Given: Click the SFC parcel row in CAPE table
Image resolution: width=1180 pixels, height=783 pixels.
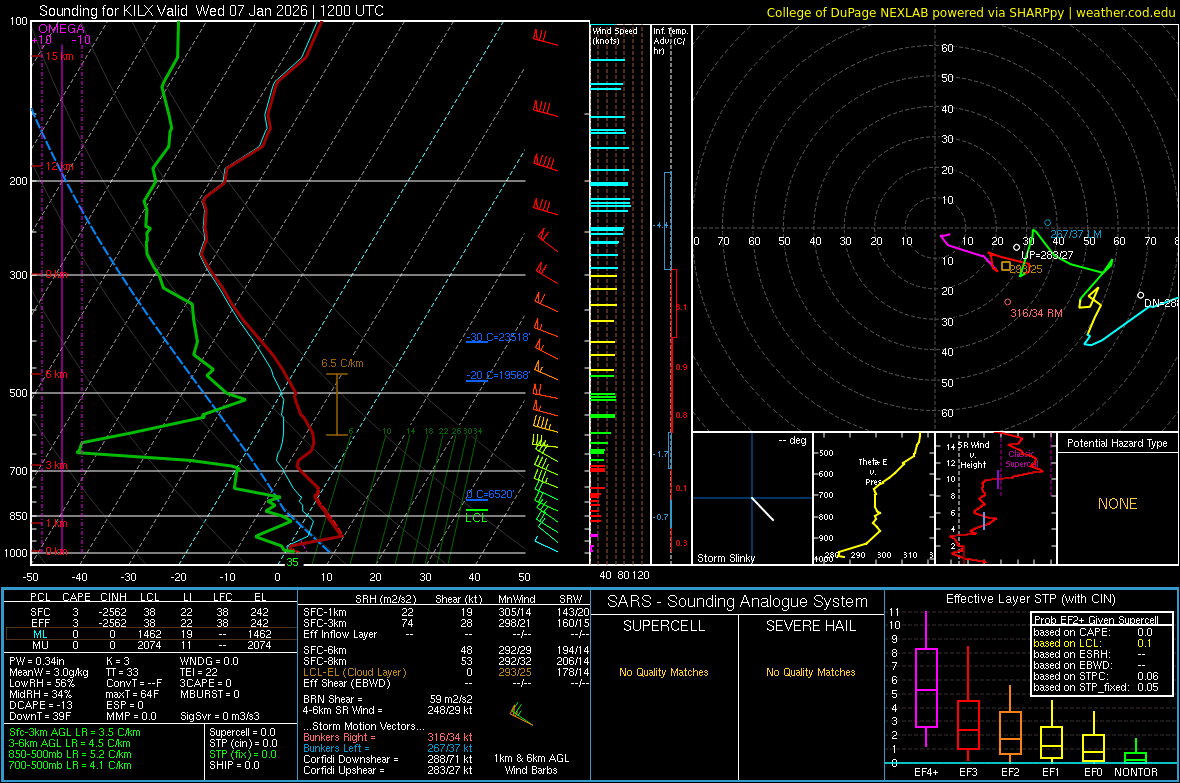Looking at the screenshot, I should coord(150,612).
